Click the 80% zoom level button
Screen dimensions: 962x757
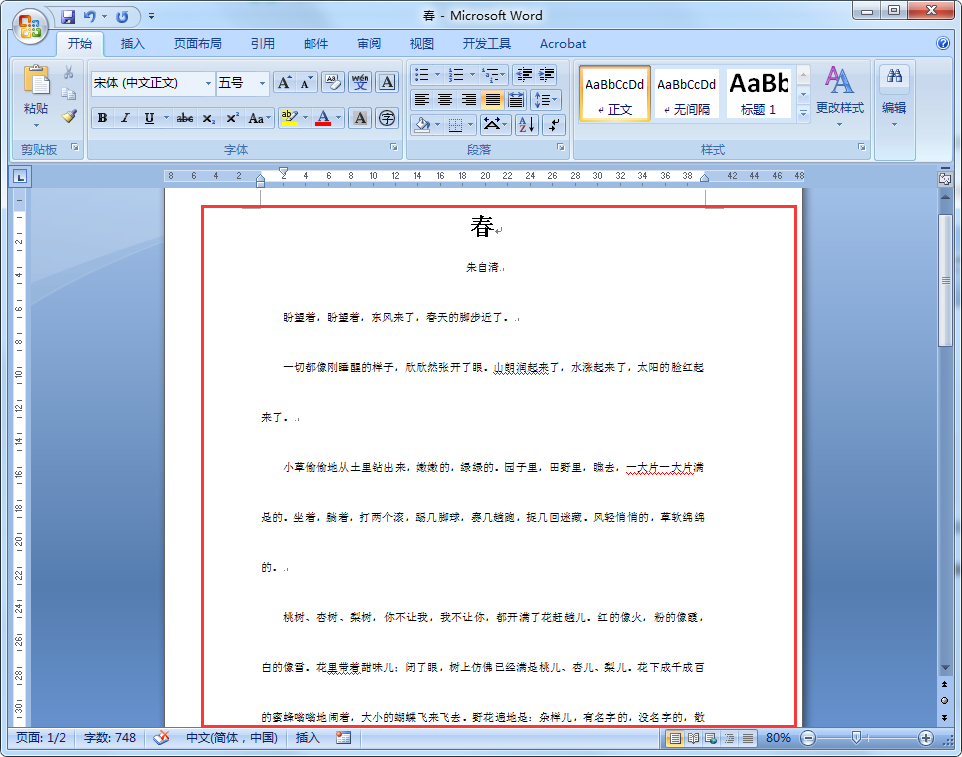pos(778,737)
